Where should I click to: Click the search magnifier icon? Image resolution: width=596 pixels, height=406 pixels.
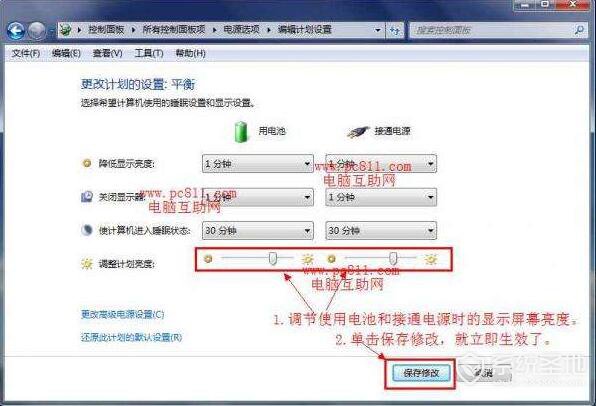(579, 30)
